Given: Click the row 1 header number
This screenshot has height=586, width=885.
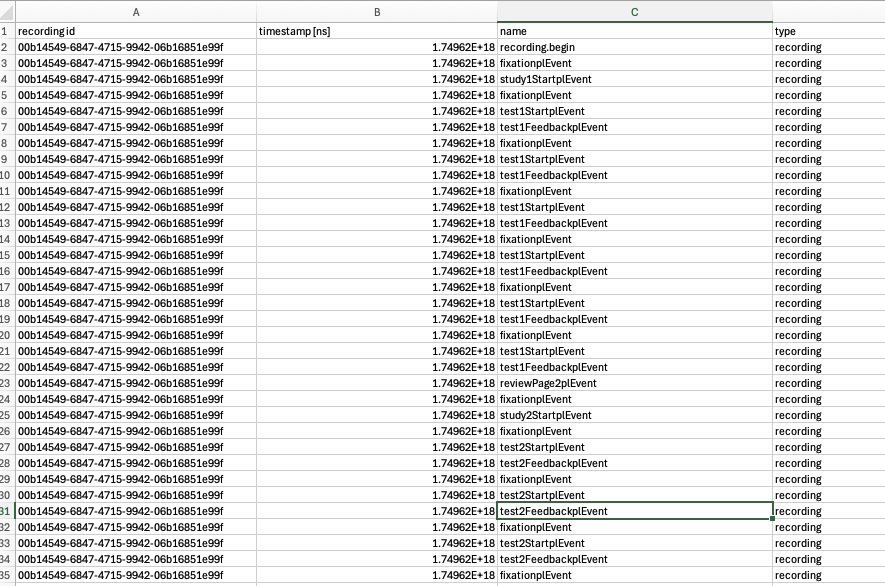Looking at the screenshot, I should point(7,31).
